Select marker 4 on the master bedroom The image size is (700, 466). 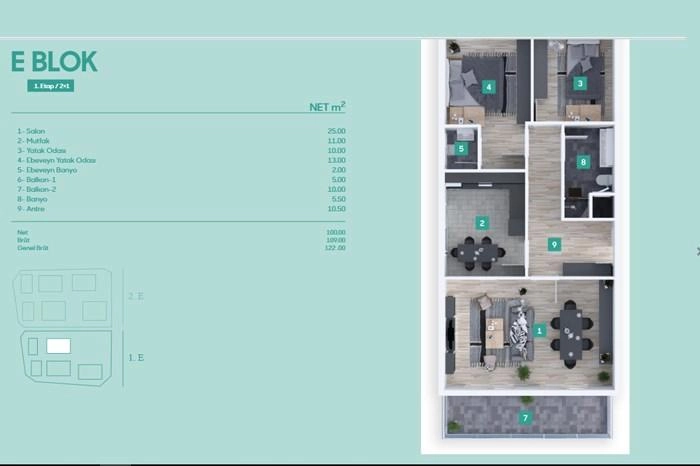pyautogui.click(x=489, y=87)
